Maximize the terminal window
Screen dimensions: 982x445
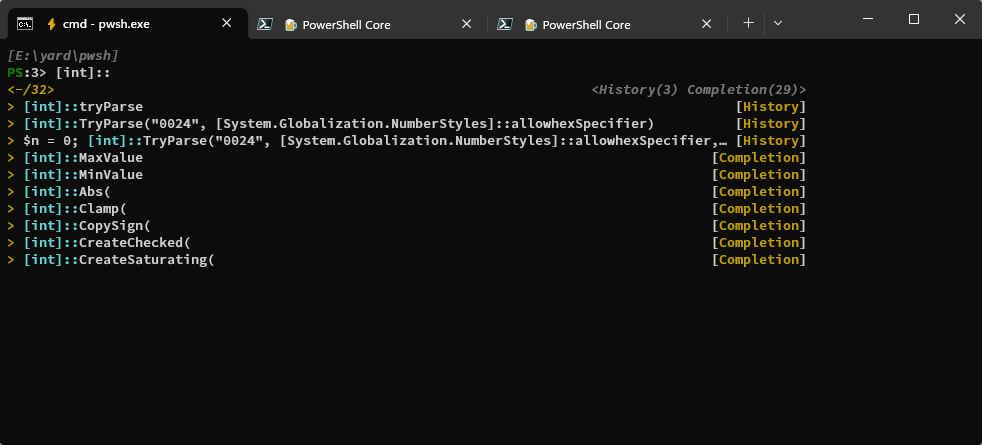914,19
